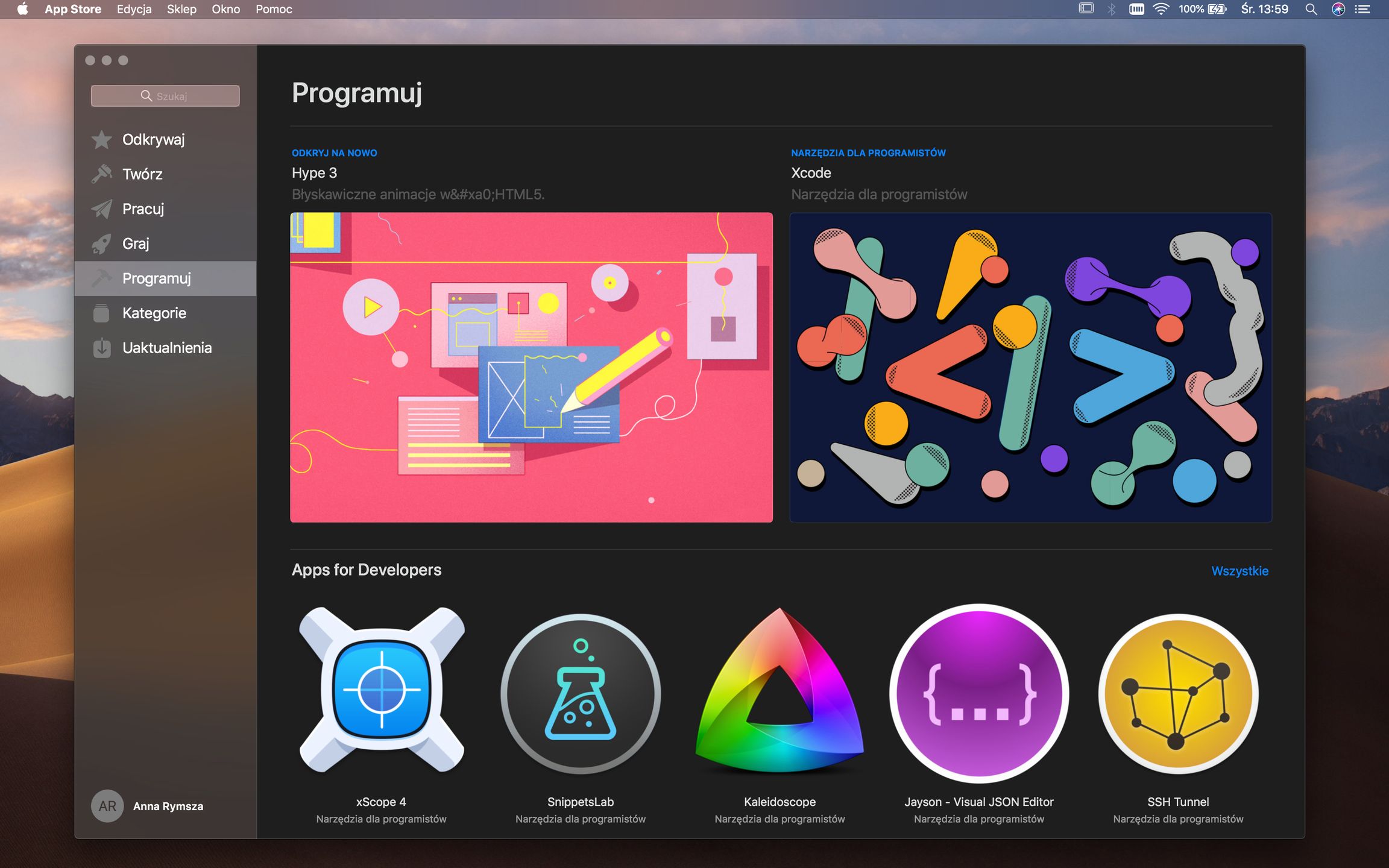
Task: Go to the Odkrywaj section
Action: point(153,139)
